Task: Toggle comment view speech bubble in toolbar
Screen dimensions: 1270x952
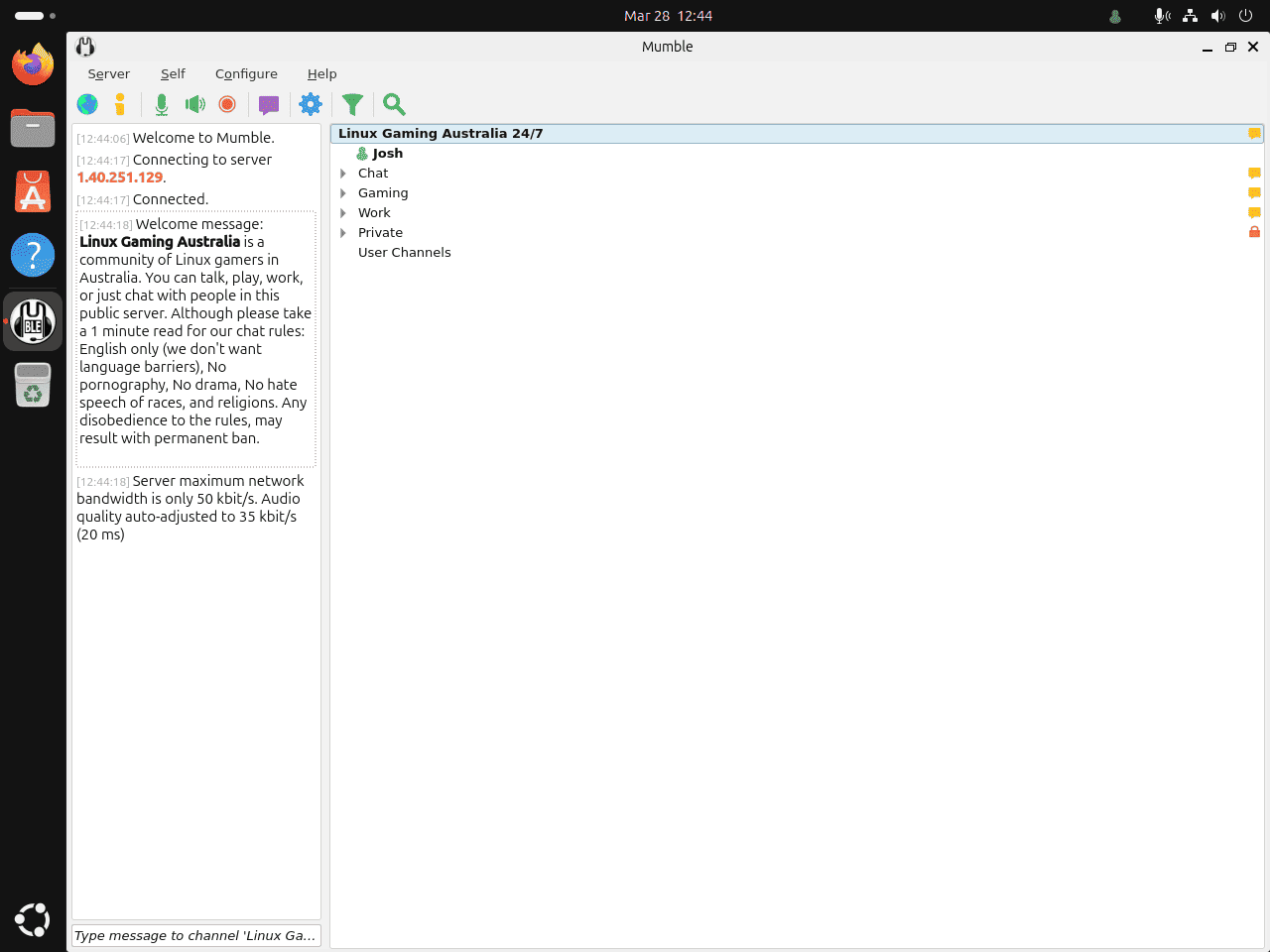Action: (x=269, y=104)
